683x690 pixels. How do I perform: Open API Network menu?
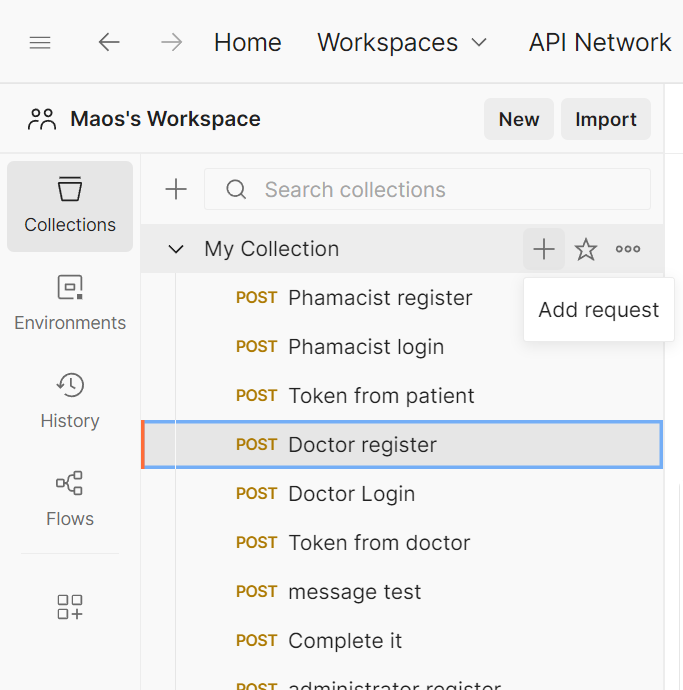pyautogui.click(x=600, y=43)
